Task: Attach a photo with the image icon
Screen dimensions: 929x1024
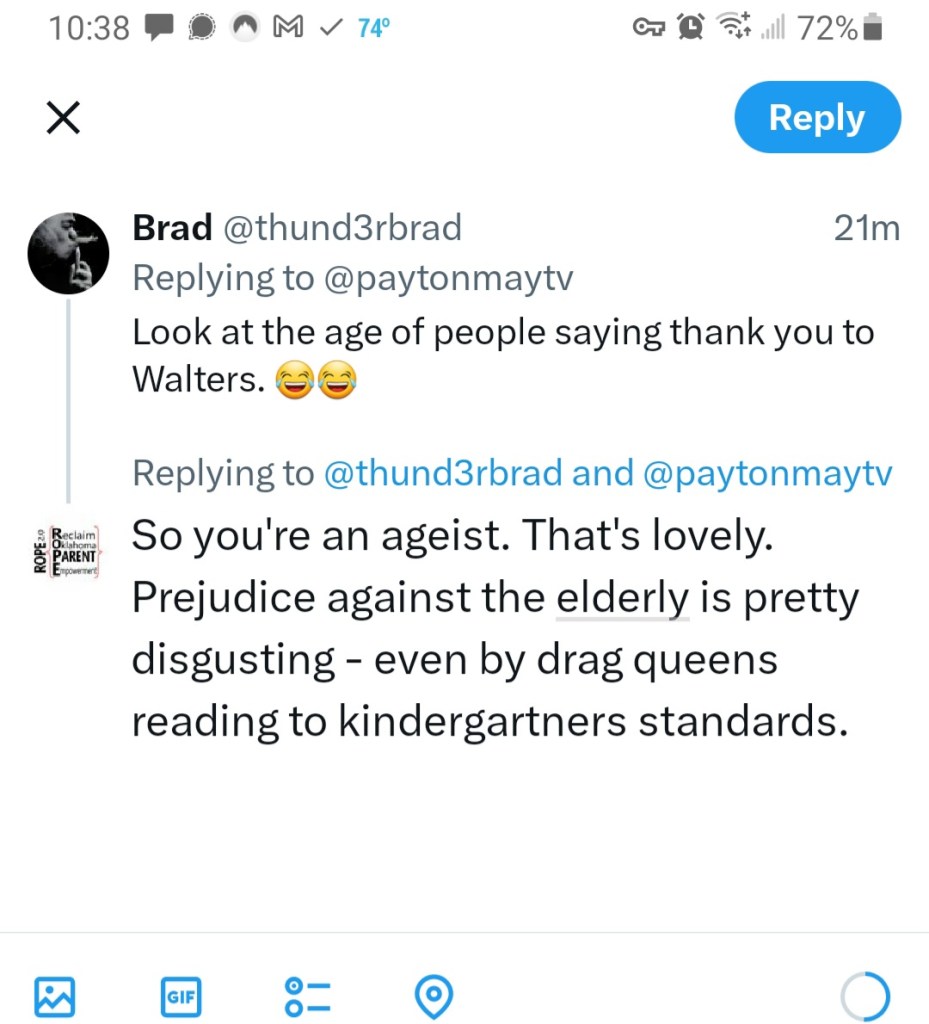Action: [54, 995]
